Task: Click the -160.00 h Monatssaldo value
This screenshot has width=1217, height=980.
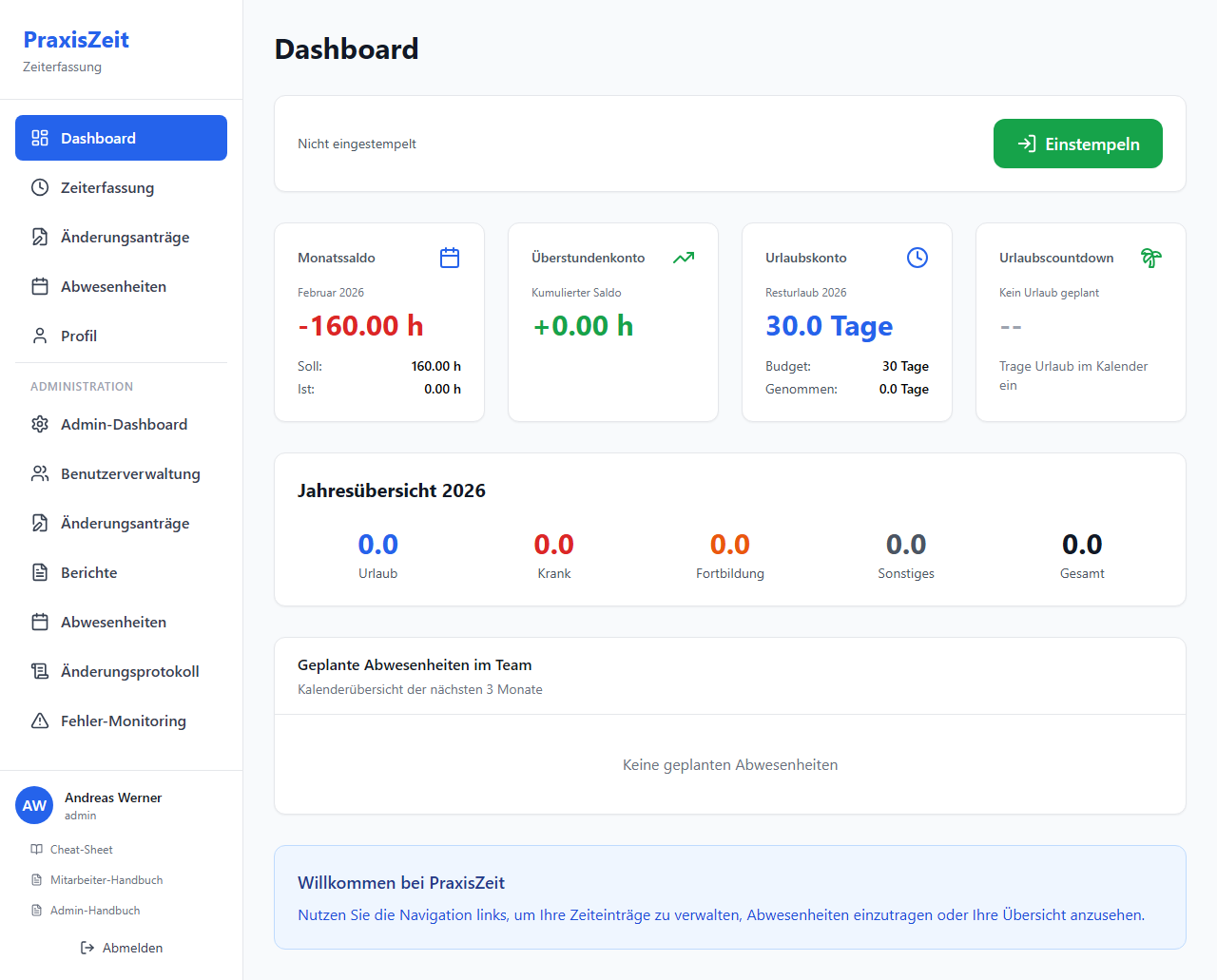Action: point(360,326)
